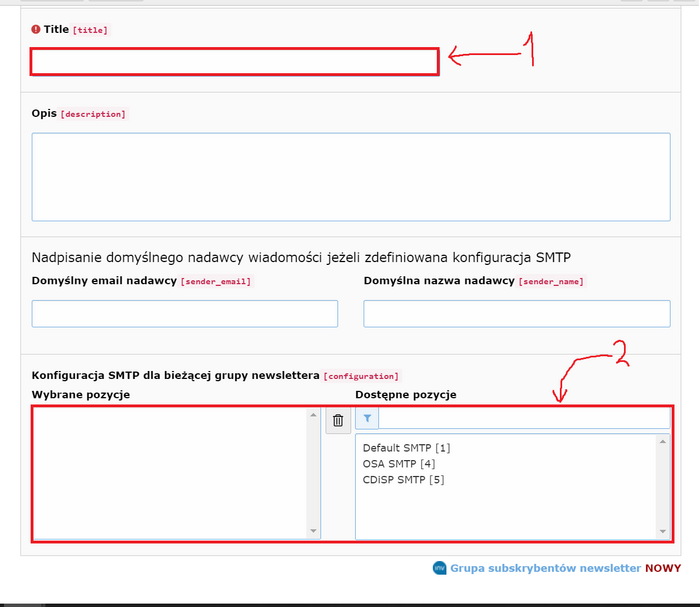
Task: Click the filter text box above available items
Action: click(x=524, y=418)
